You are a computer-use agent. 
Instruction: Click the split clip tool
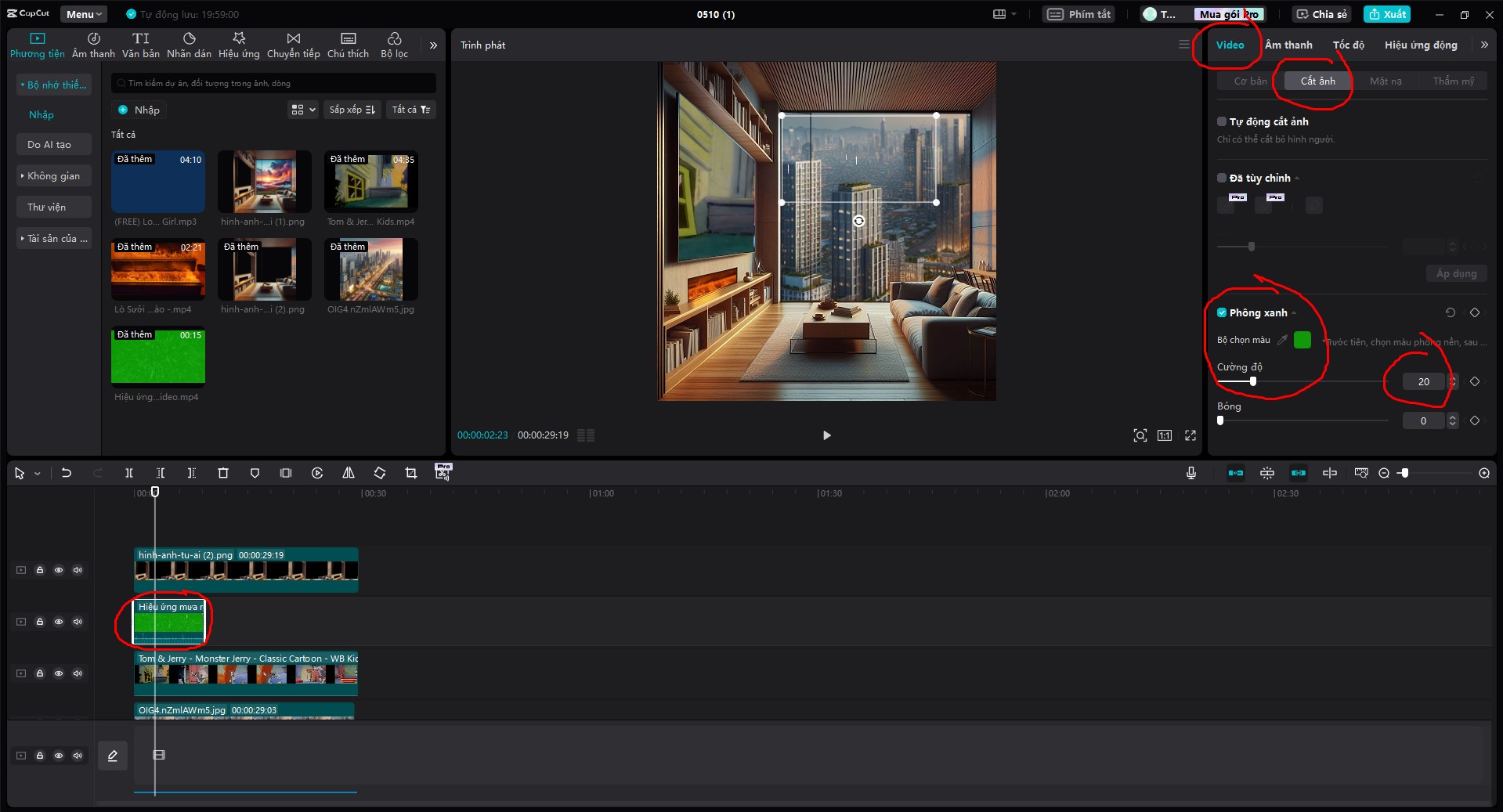[x=129, y=473]
